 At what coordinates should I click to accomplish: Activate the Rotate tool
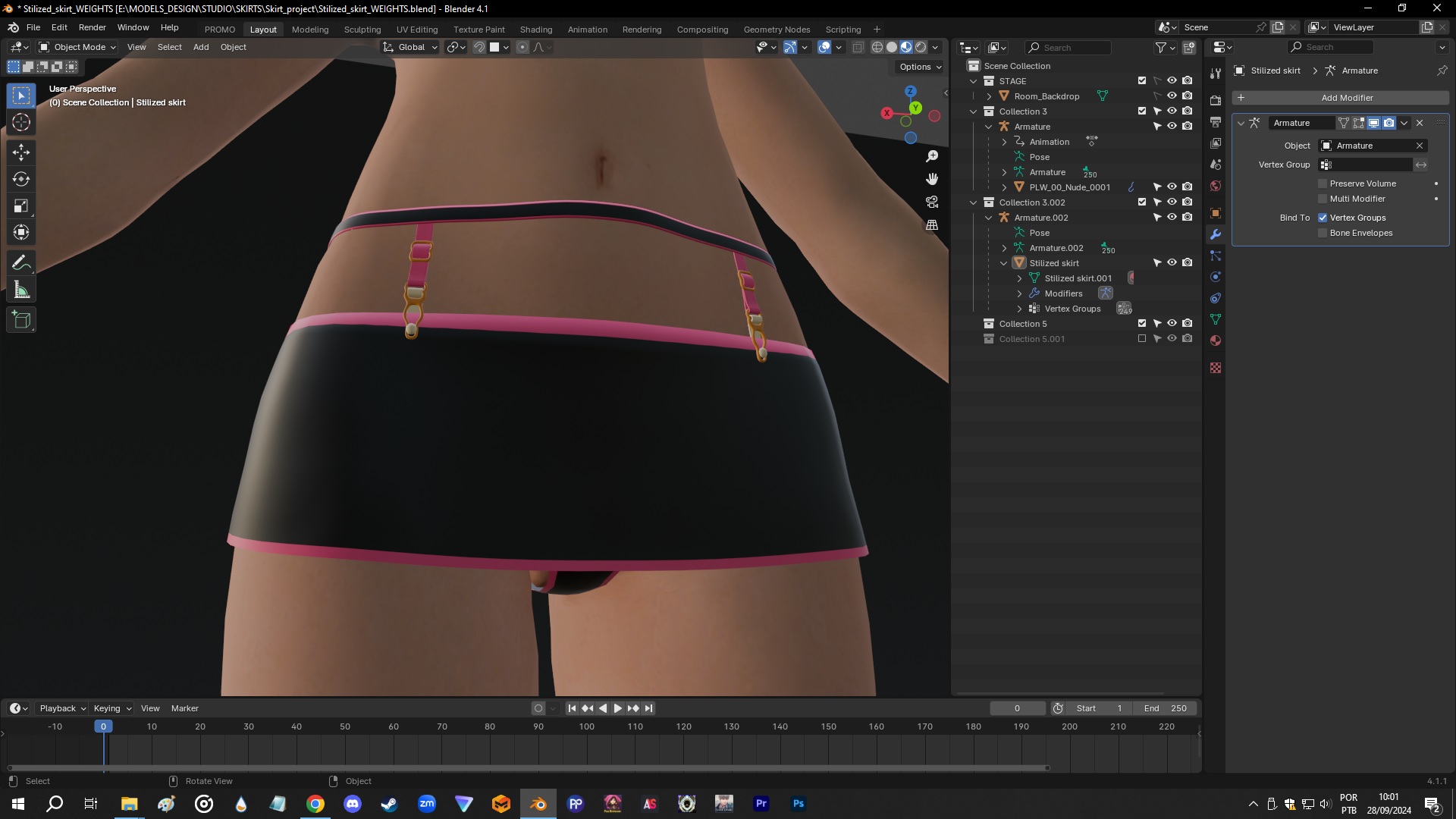[21, 179]
